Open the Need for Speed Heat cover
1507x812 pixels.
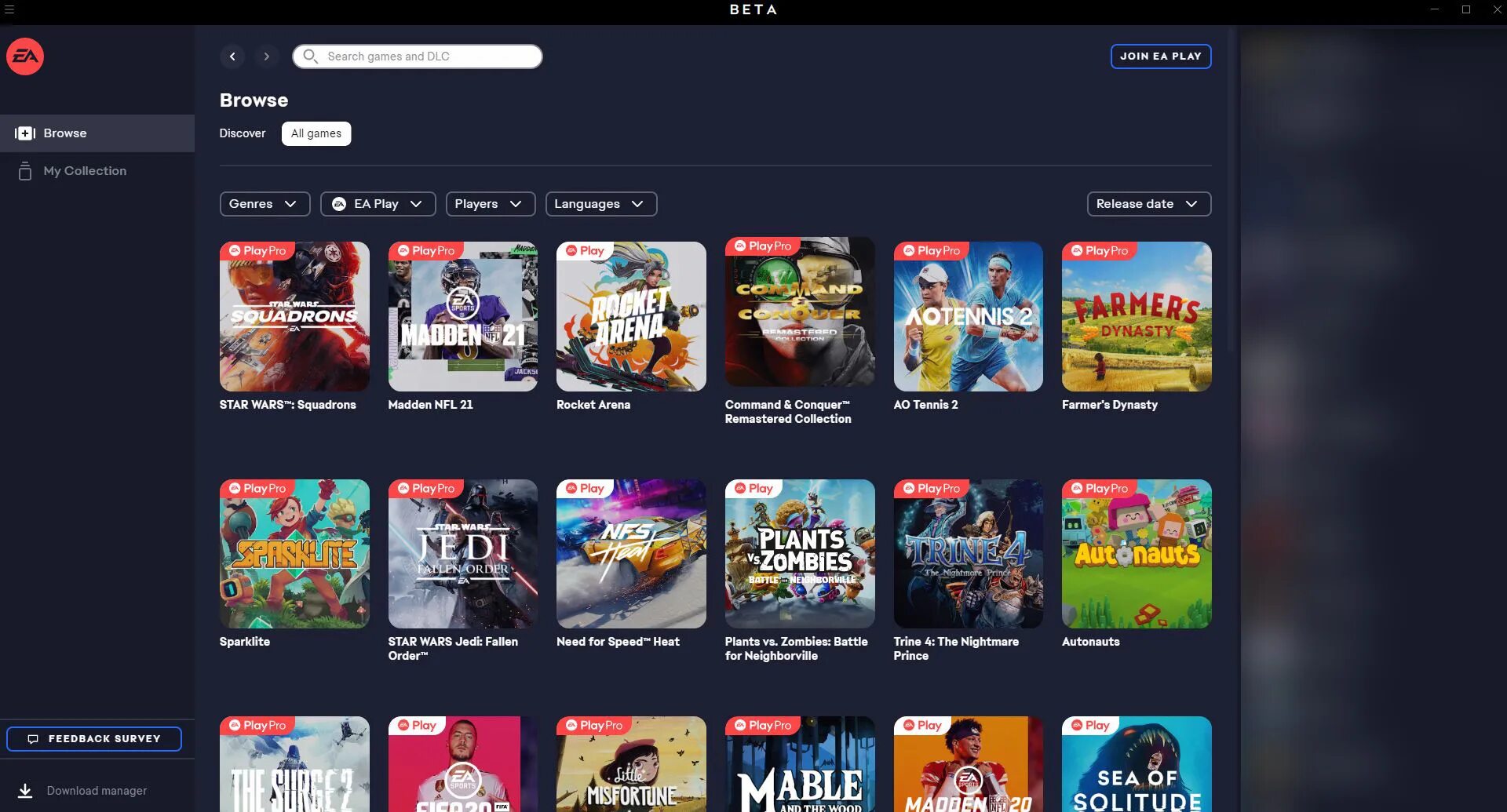tap(631, 554)
